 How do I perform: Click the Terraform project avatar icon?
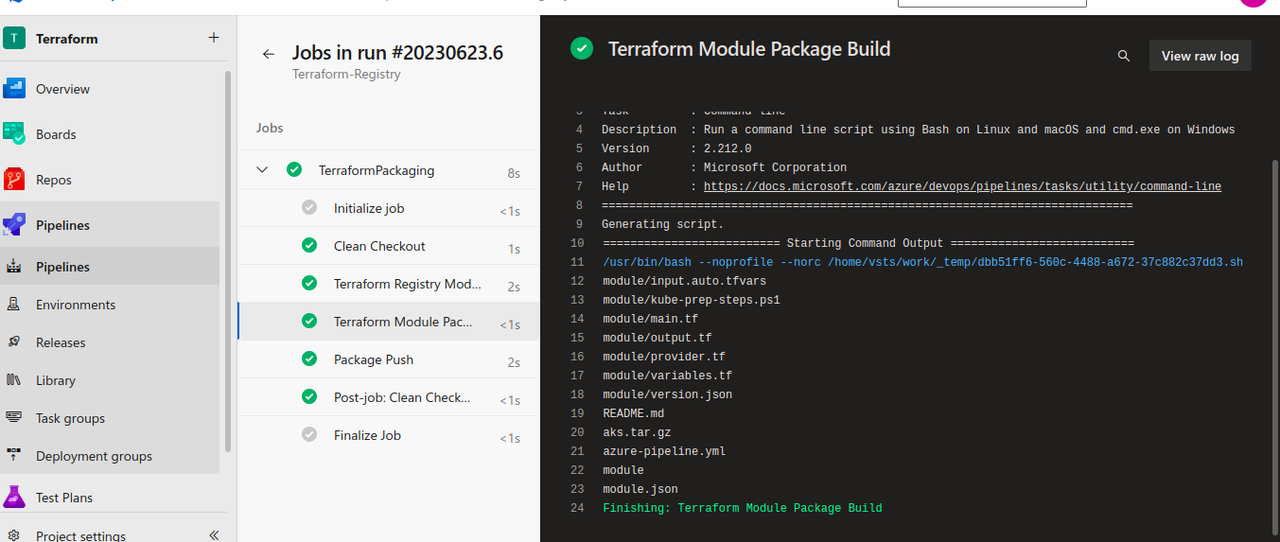[x=15, y=38]
